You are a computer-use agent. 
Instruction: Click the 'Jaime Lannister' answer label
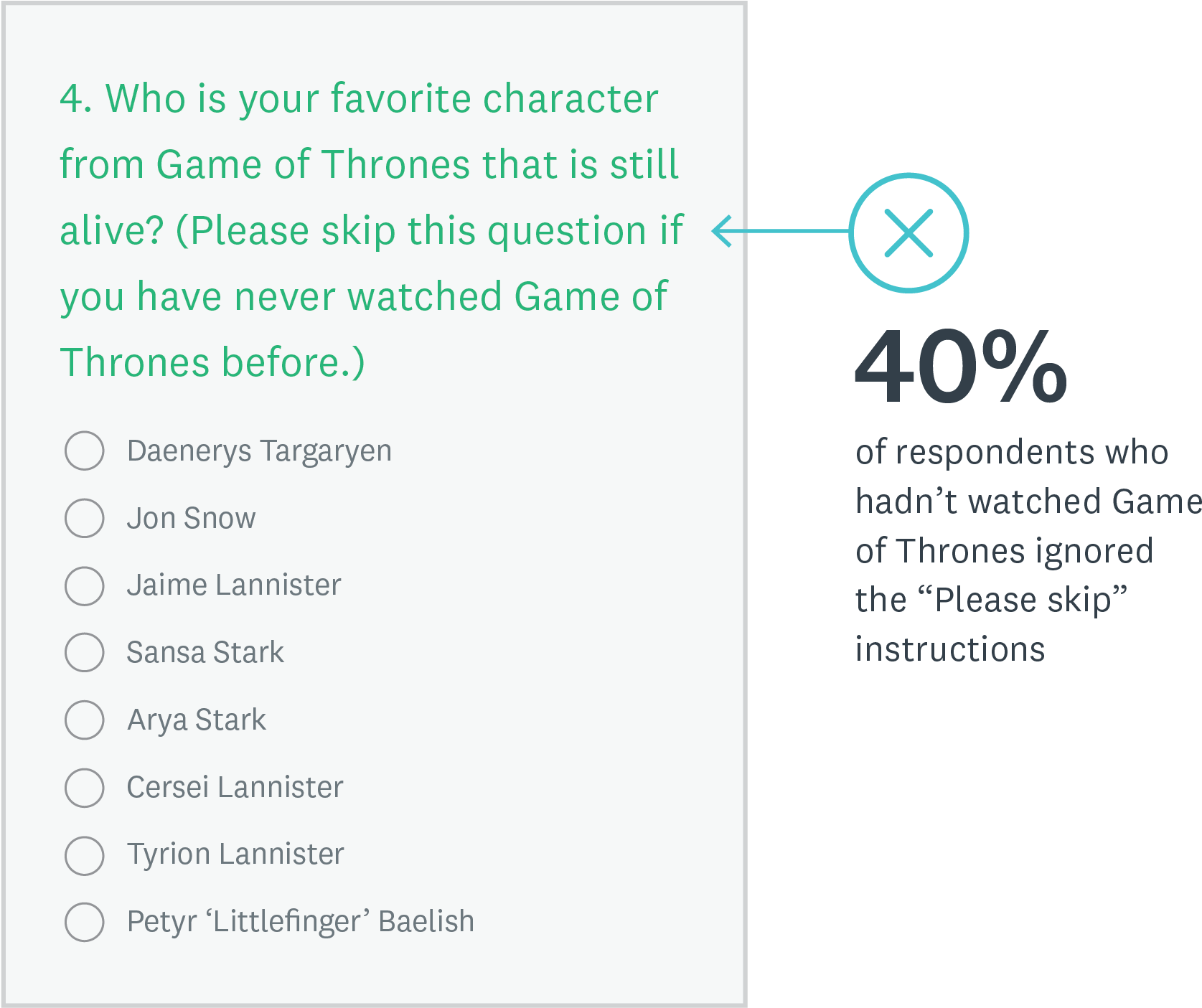pos(234,585)
